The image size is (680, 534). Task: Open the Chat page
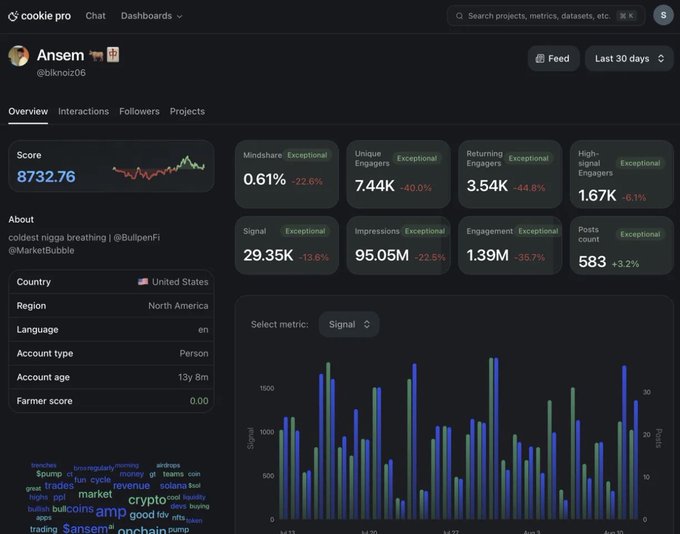point(95,16)
